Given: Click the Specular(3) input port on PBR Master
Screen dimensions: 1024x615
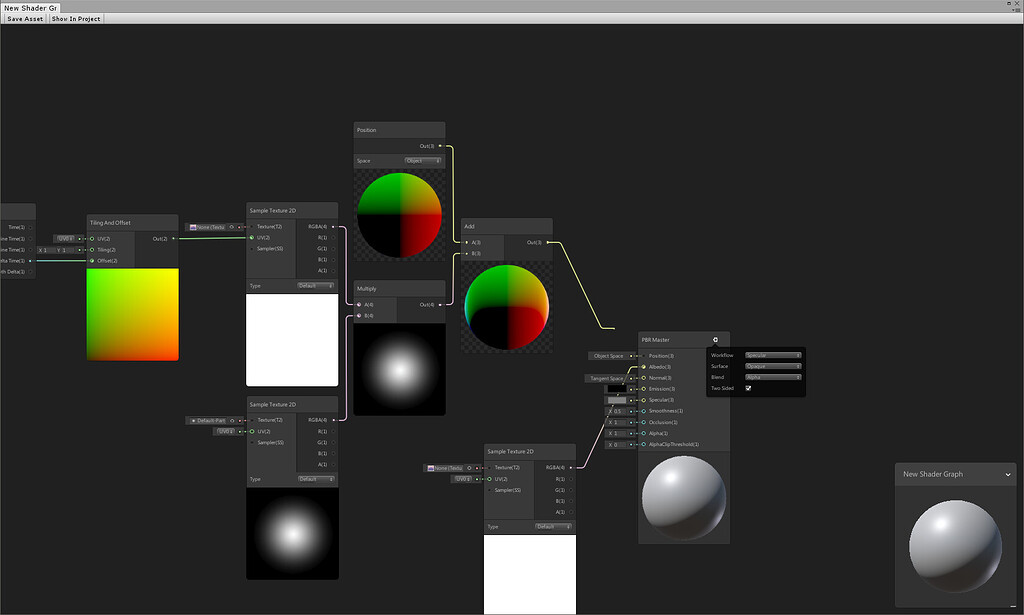Looking at the screenshot, I should (x=644, y=400).
